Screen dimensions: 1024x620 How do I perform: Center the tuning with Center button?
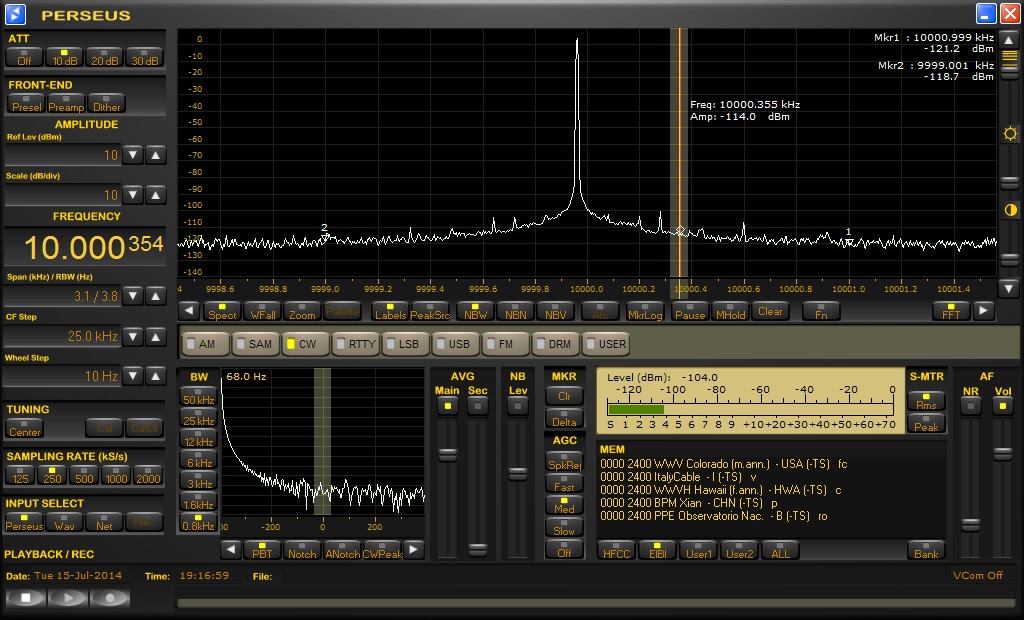point(25,429)
